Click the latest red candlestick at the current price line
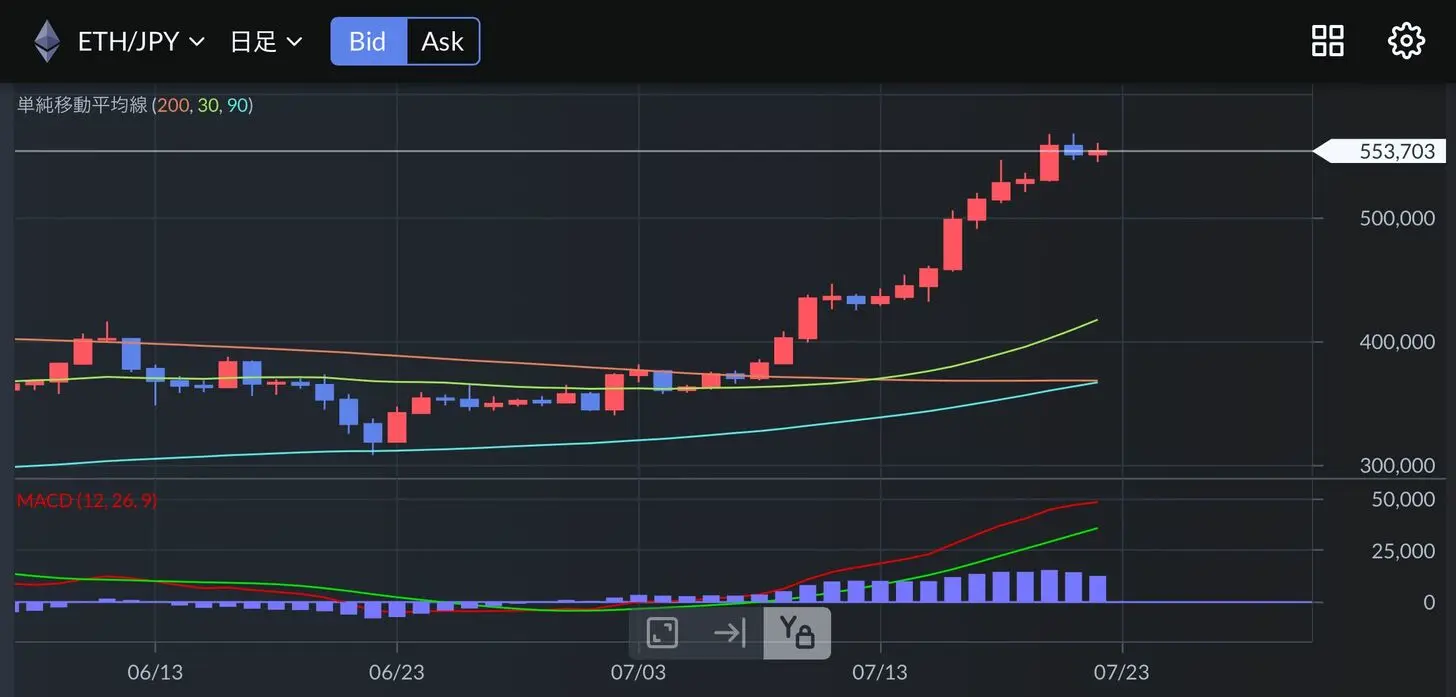This screenshot has width=1456, height=697. tap(1098, 153)
